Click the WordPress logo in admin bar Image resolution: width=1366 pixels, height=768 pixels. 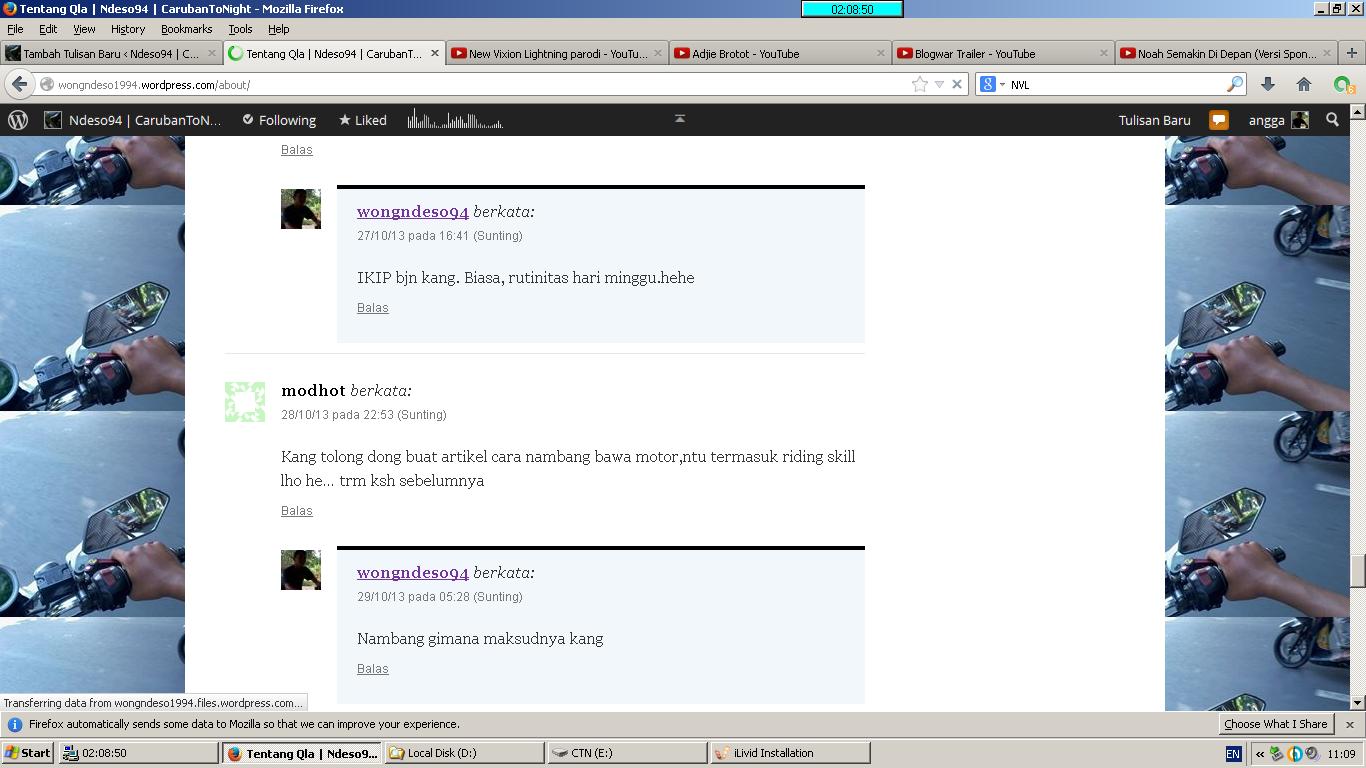[18, 120]
